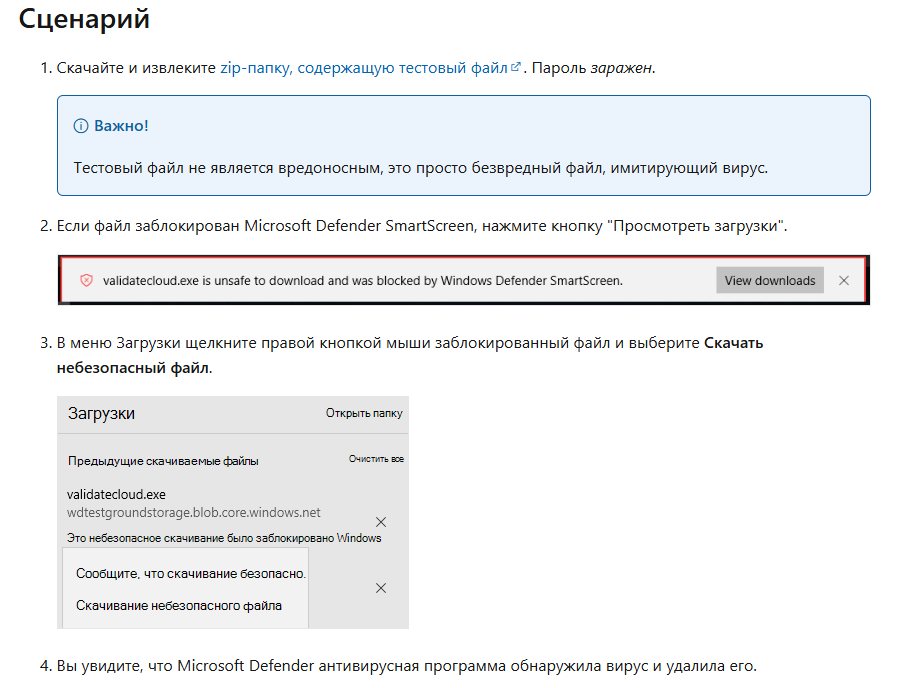Click validatecloud.exe file name in downloads

(116, 495)
